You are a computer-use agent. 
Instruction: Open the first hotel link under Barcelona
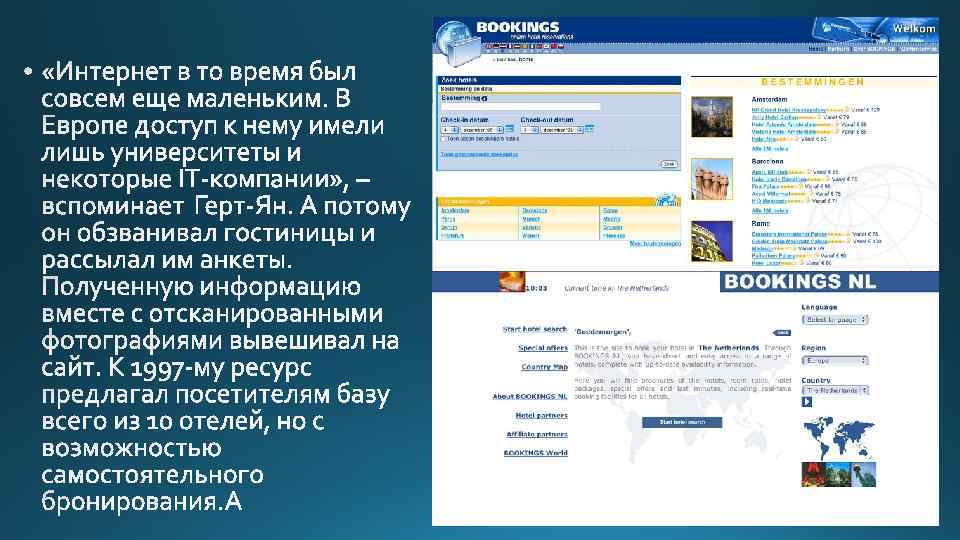(x=770, y=172)
